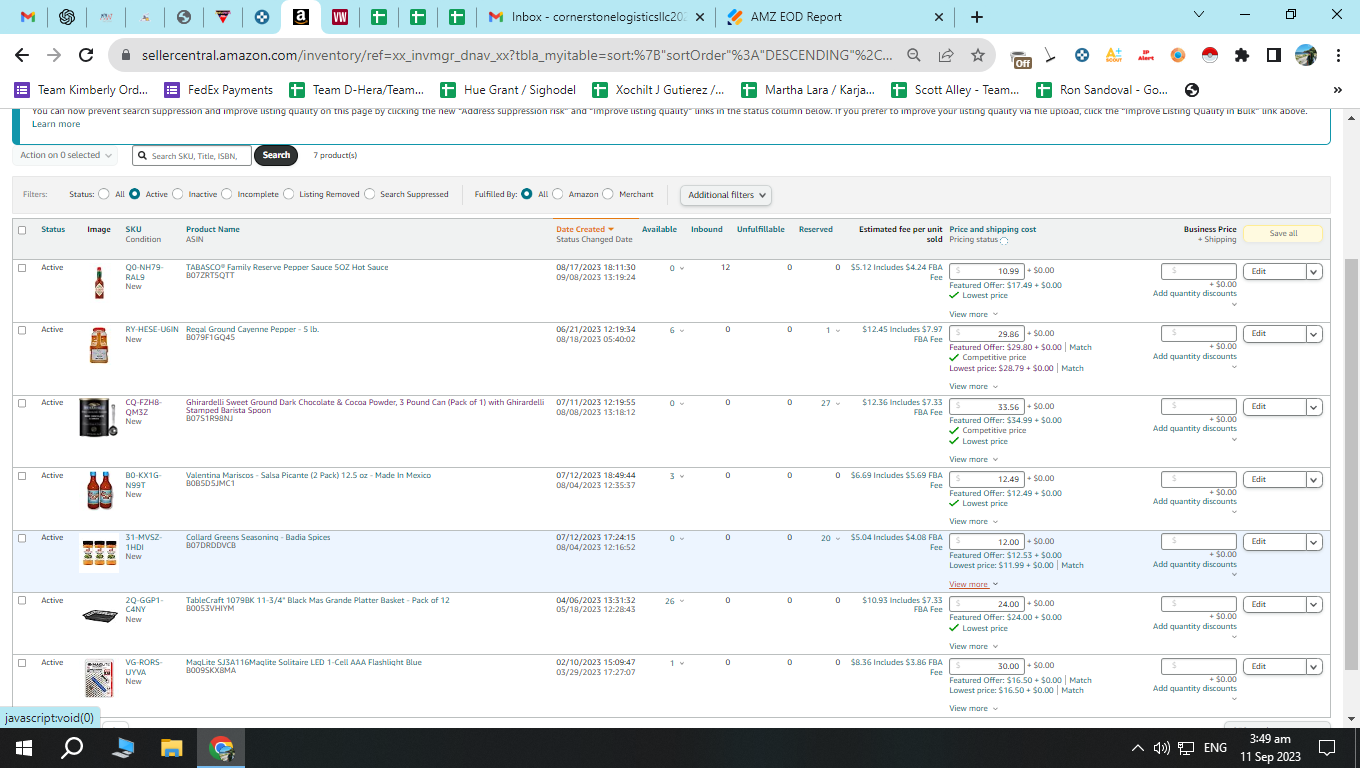Select Fulfilled By Amazon radio button
This screenshot has width=1360, height=768.
point(558,194)
